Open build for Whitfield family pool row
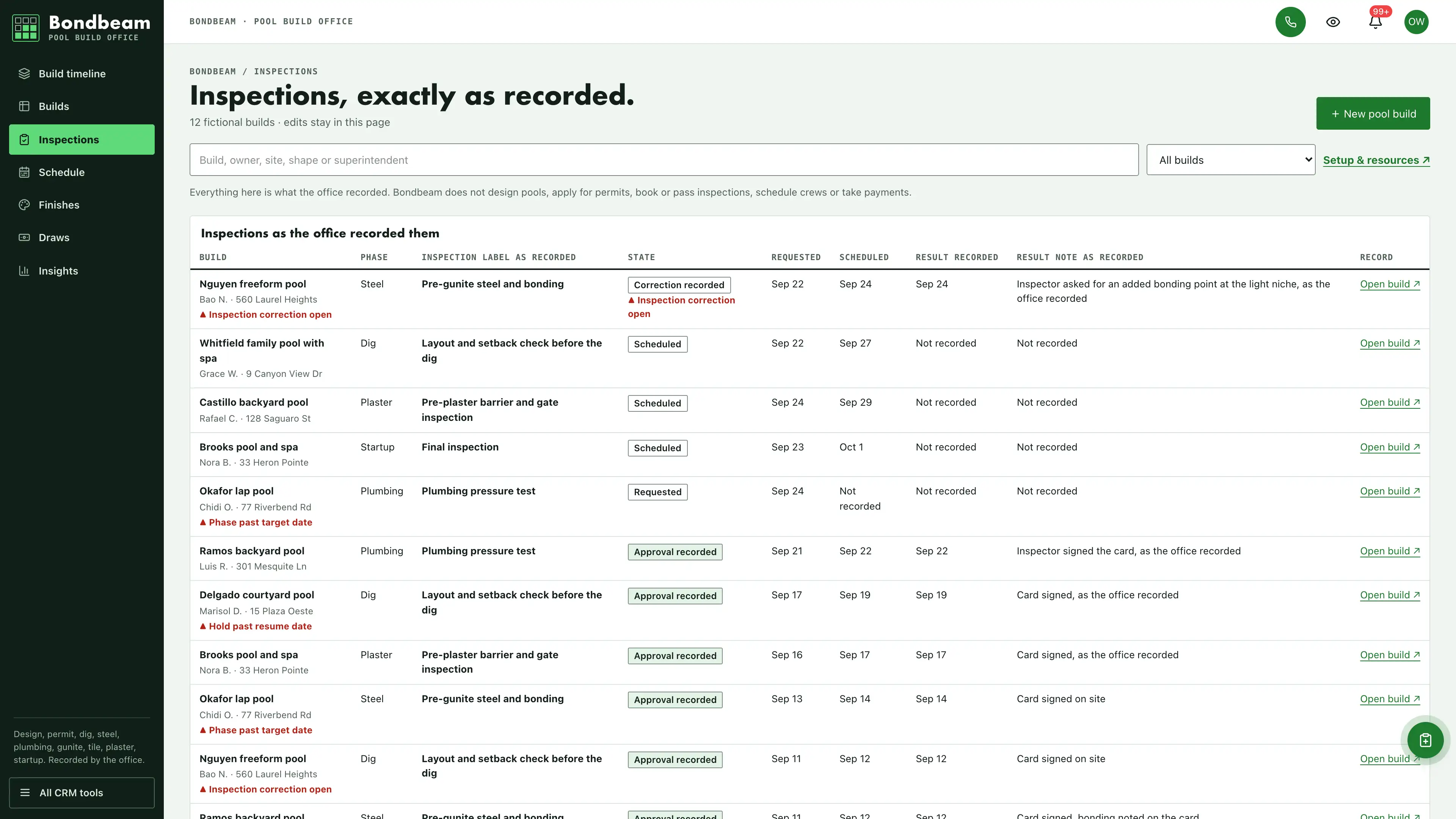The width and height of the screenshot is (1456, 819). point(1390,343)
